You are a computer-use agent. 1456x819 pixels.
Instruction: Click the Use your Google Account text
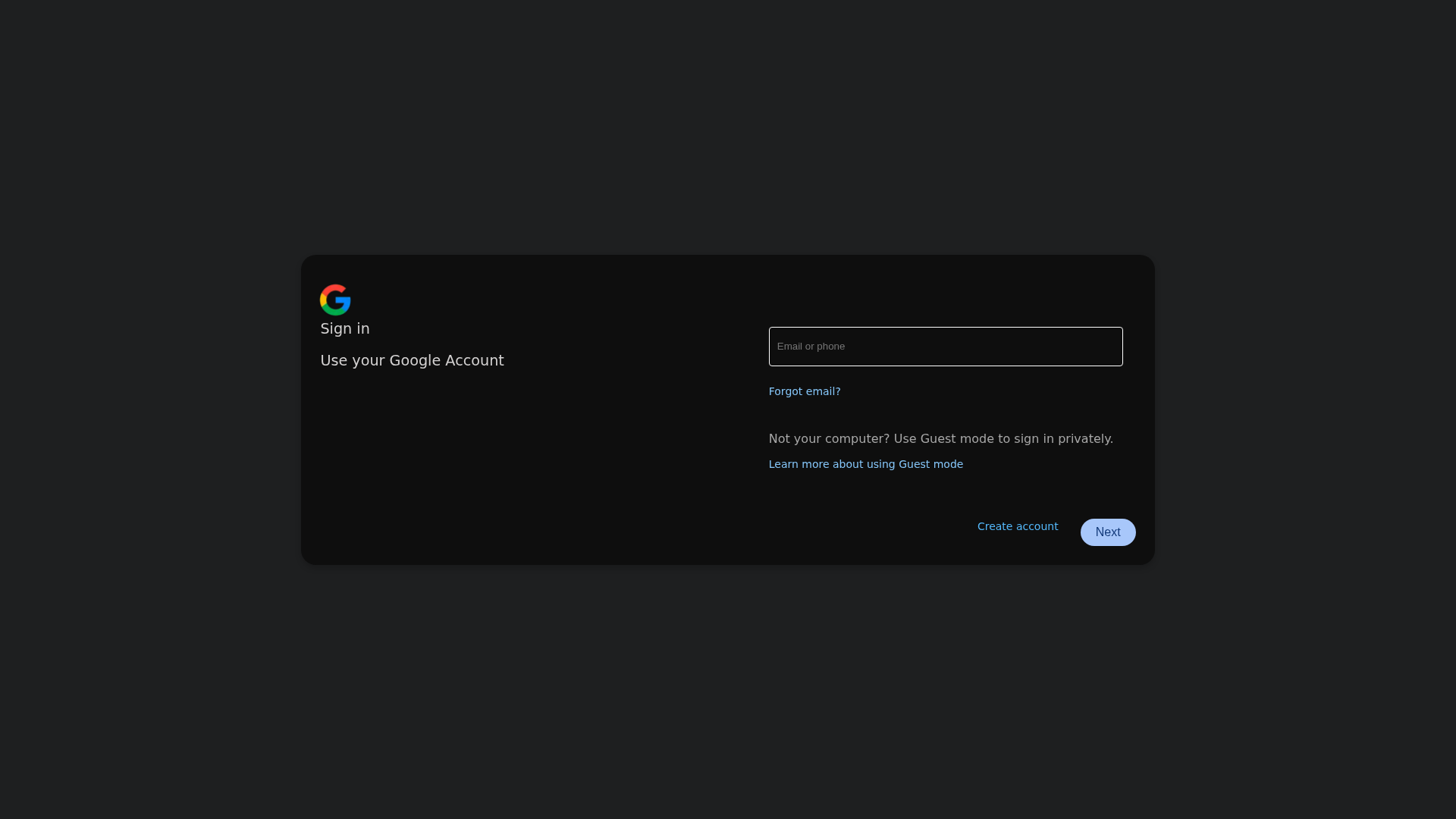point(412,360)
